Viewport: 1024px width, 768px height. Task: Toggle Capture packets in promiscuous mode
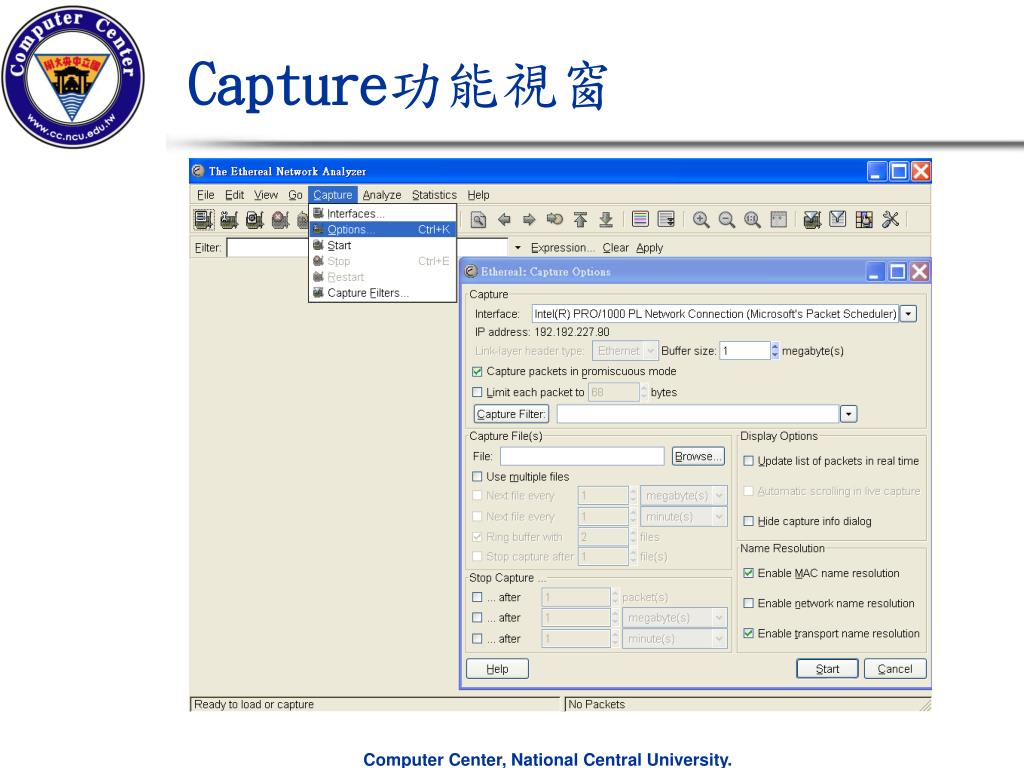pyautogui.click(x=477, y=372)
